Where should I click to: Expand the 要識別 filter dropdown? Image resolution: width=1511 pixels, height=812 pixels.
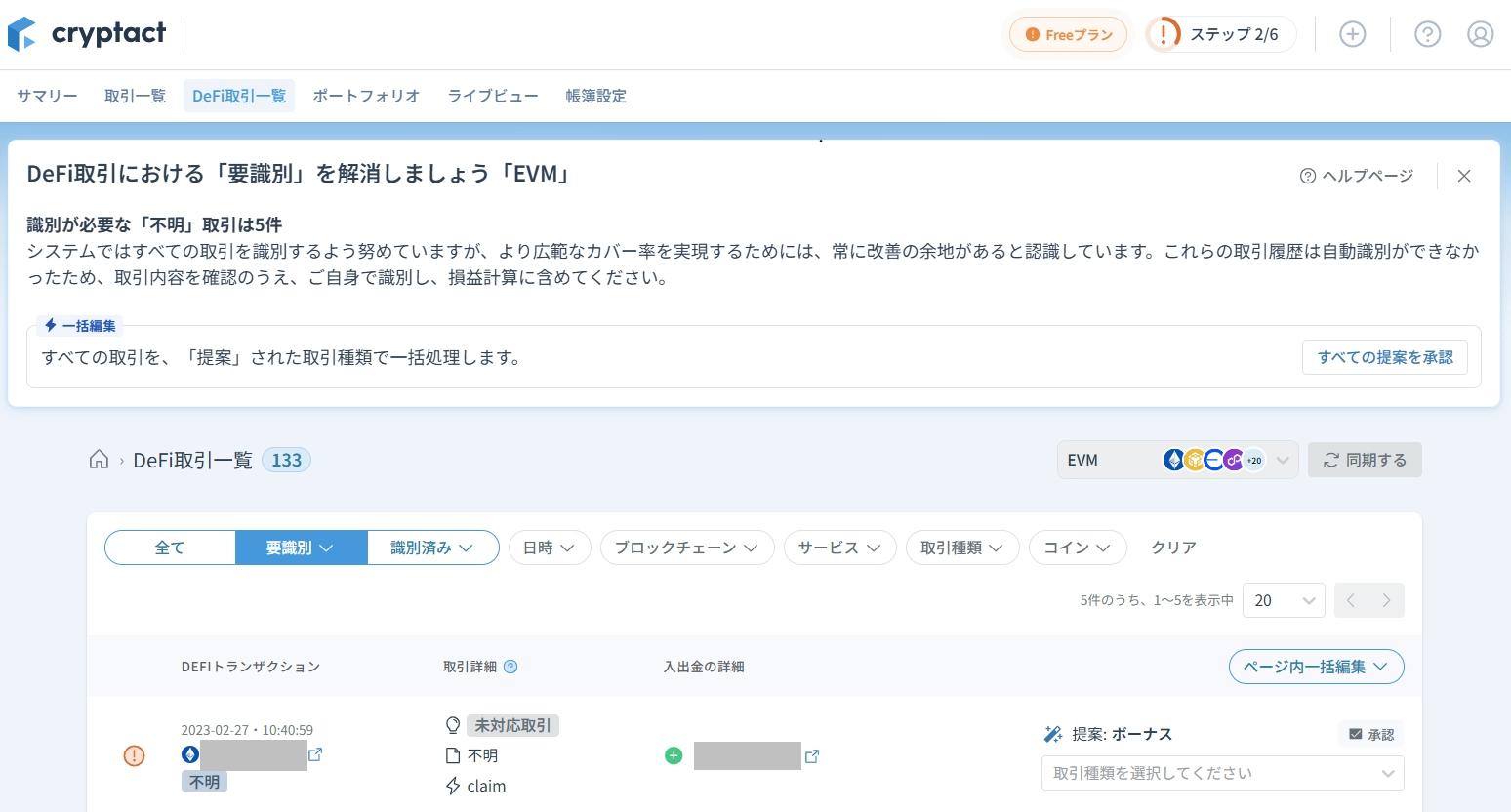pos(301,548)
